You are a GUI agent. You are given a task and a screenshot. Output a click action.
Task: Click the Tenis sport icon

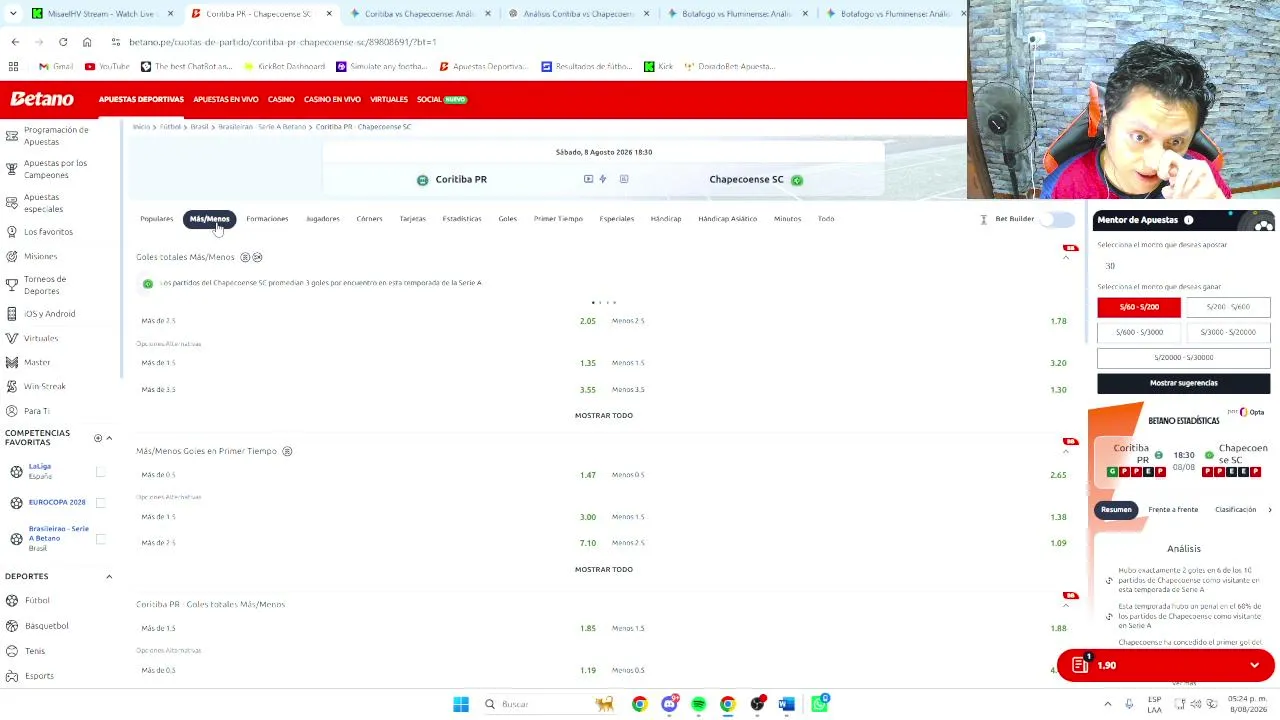point(12,651)
